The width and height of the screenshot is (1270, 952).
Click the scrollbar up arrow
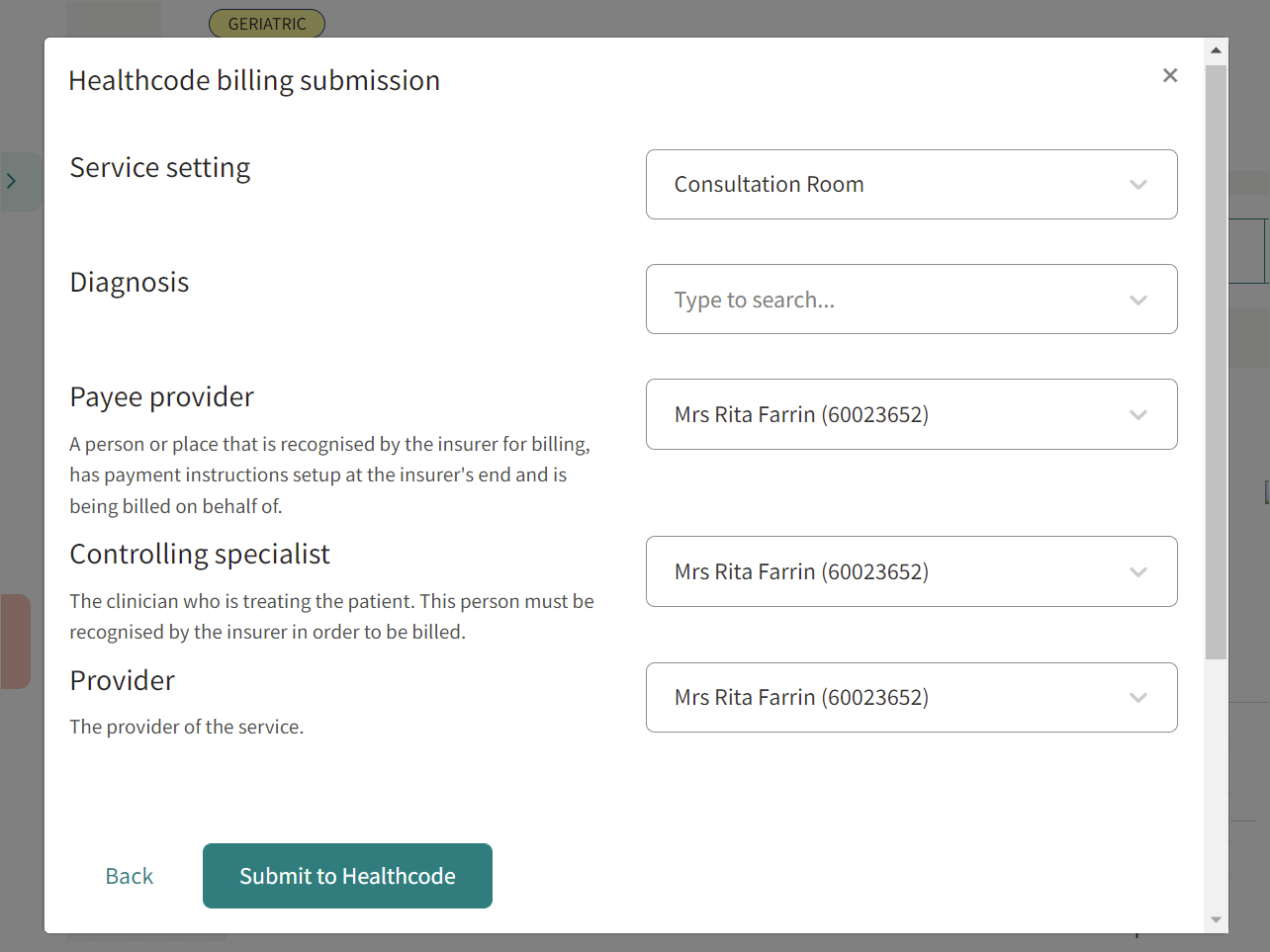[1216, 49]
